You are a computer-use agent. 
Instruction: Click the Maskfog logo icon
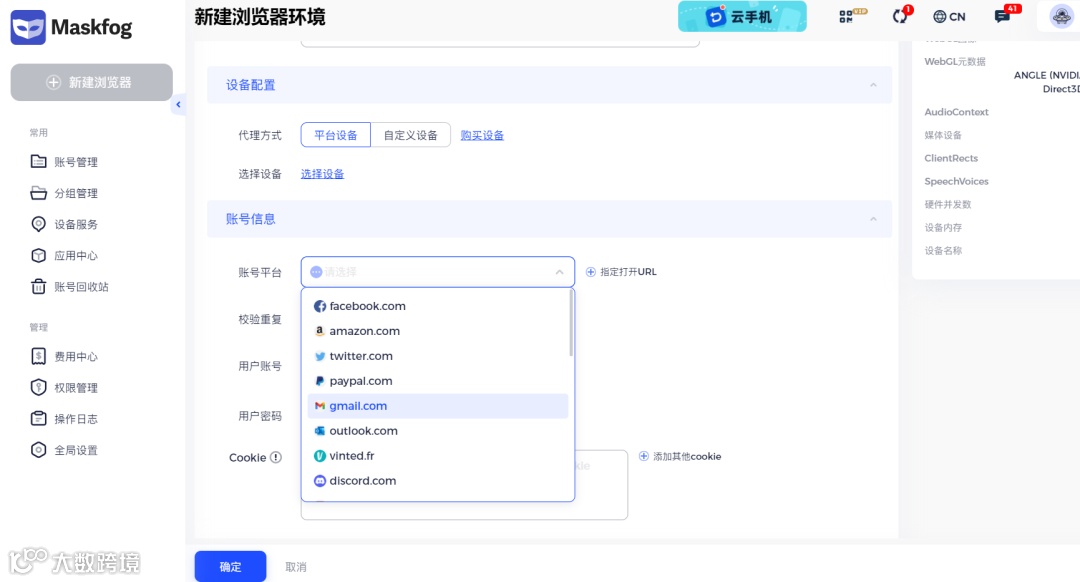28,28
